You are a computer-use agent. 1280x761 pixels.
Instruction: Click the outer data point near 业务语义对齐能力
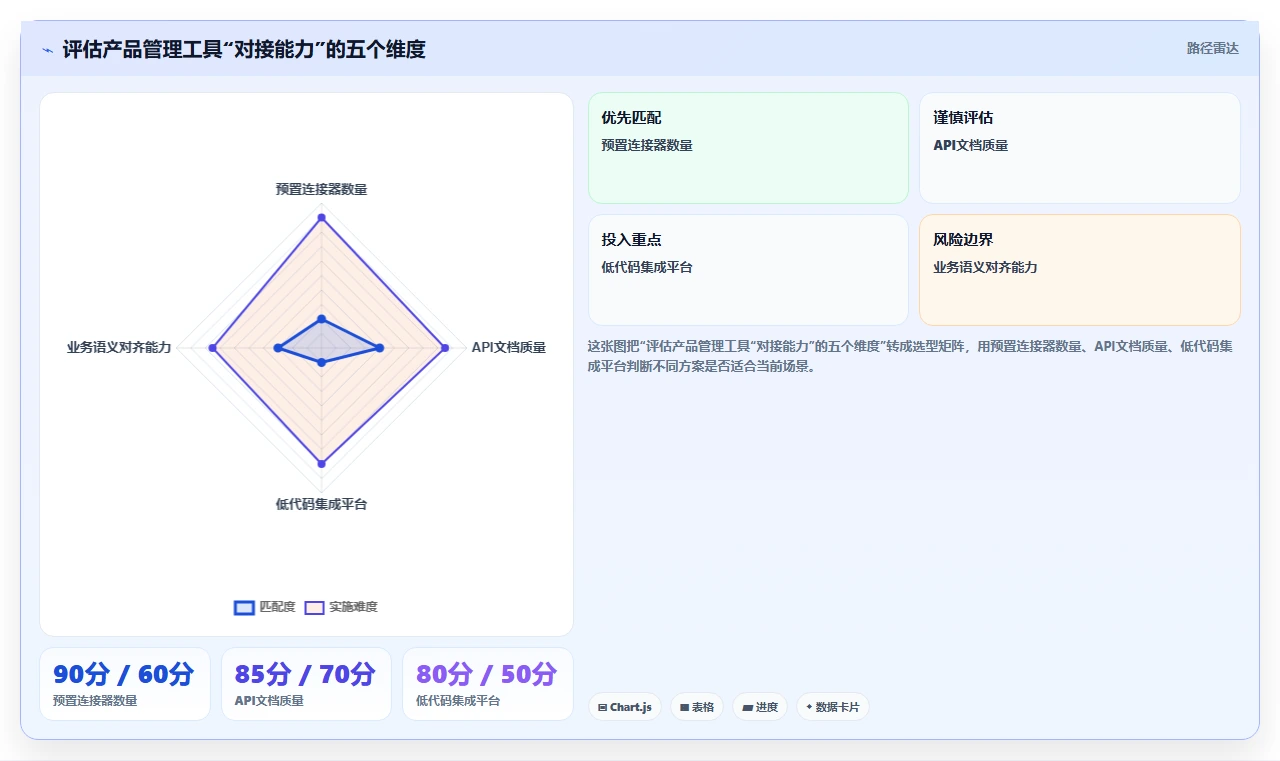click(212, 348)
